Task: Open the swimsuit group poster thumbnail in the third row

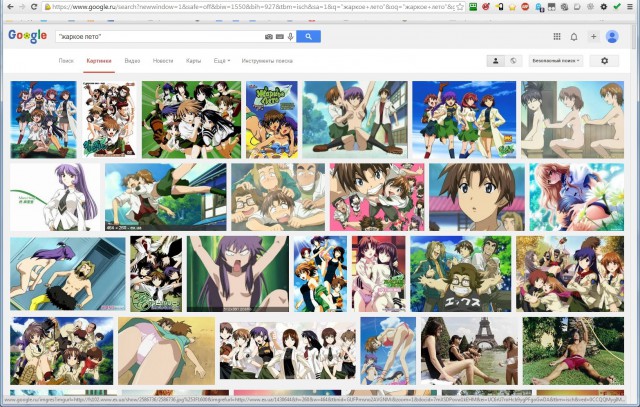Action: pyautogui.click(x=320, y=274)
